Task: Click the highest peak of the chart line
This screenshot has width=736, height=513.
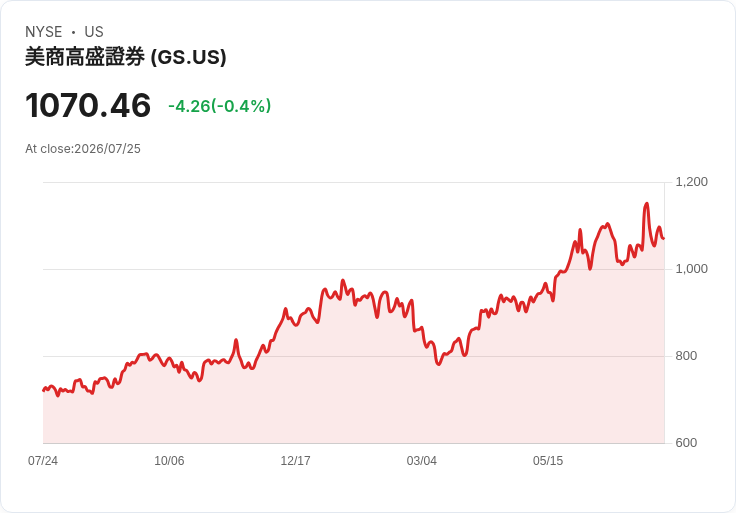Action: [x=646, y=204]
